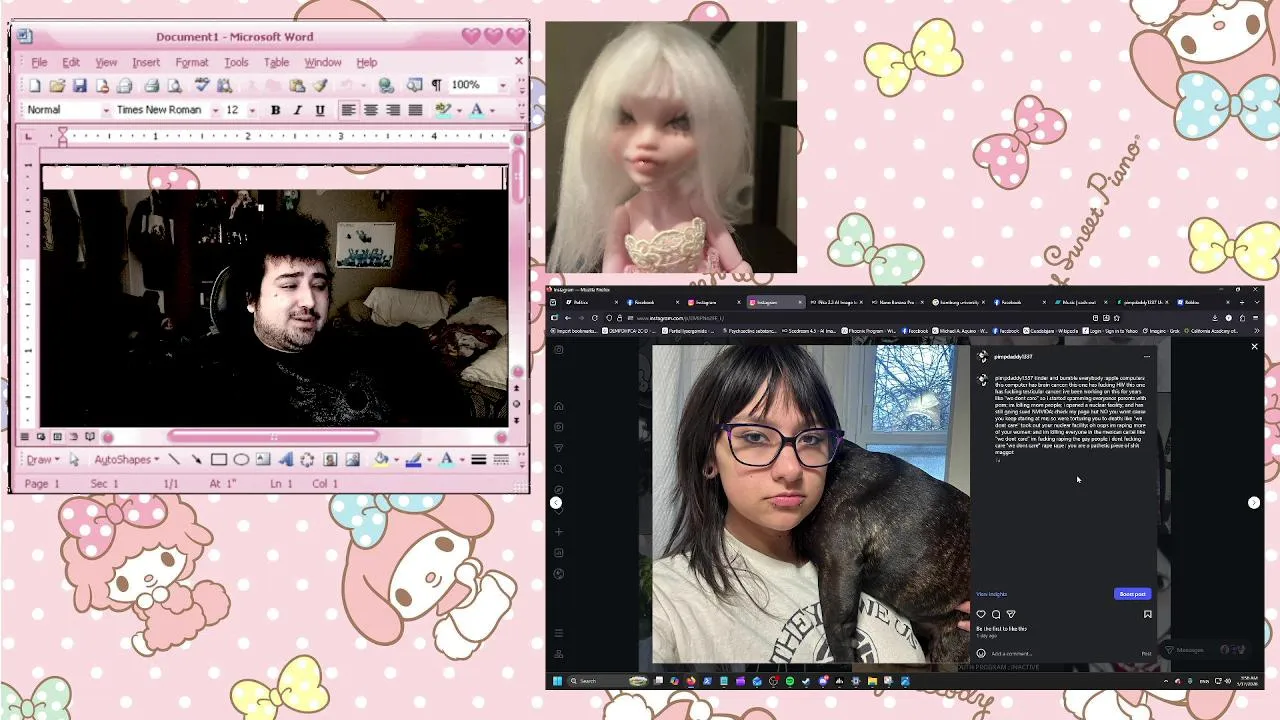The image size is (1280, 720).
Task: Open the Draw menu dropdown
Action: point(42,460)
